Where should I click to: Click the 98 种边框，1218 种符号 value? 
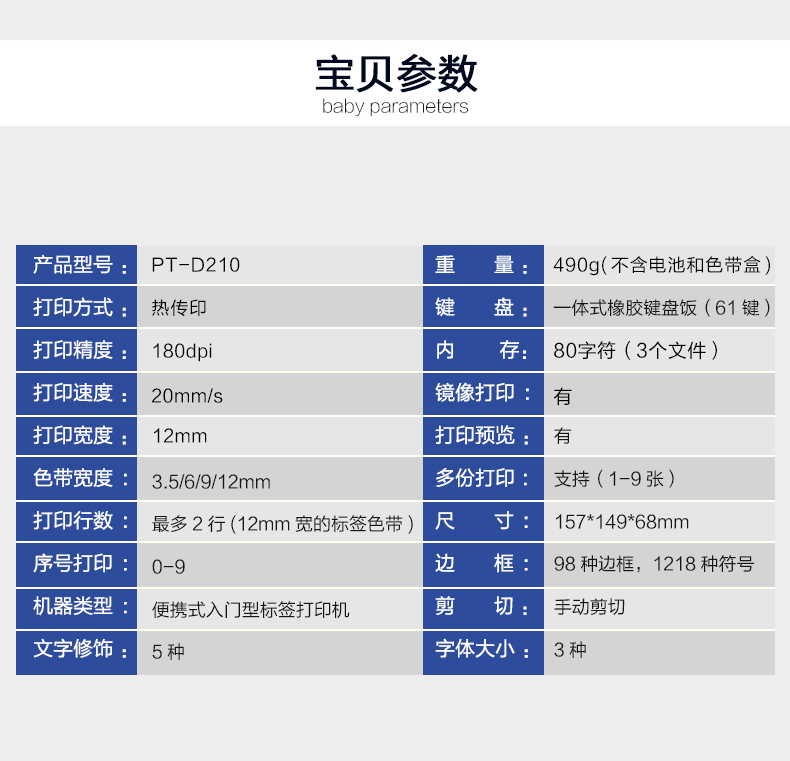[654, 564]
